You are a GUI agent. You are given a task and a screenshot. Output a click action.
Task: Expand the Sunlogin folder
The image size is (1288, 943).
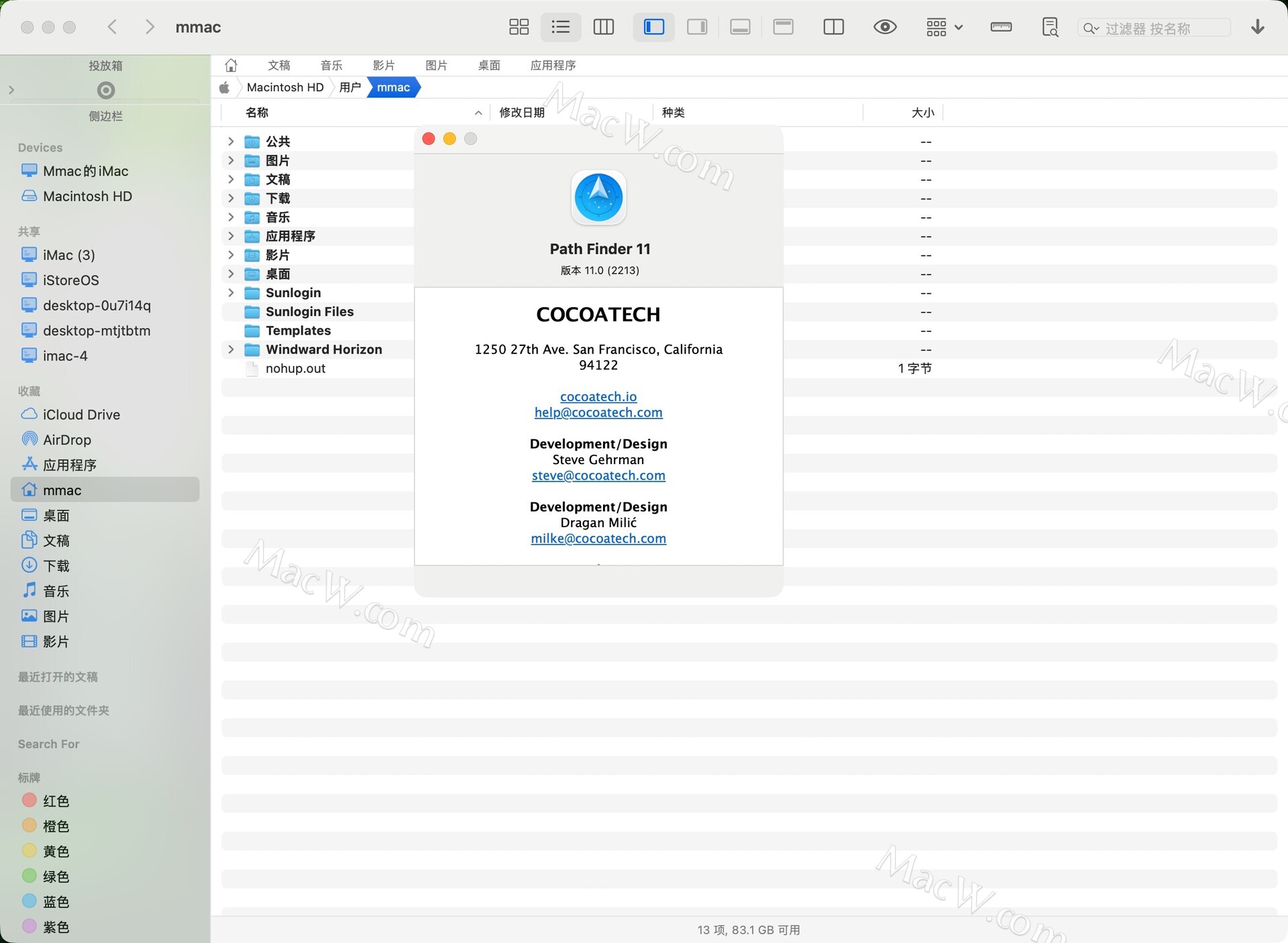click(x=231, y=292)
